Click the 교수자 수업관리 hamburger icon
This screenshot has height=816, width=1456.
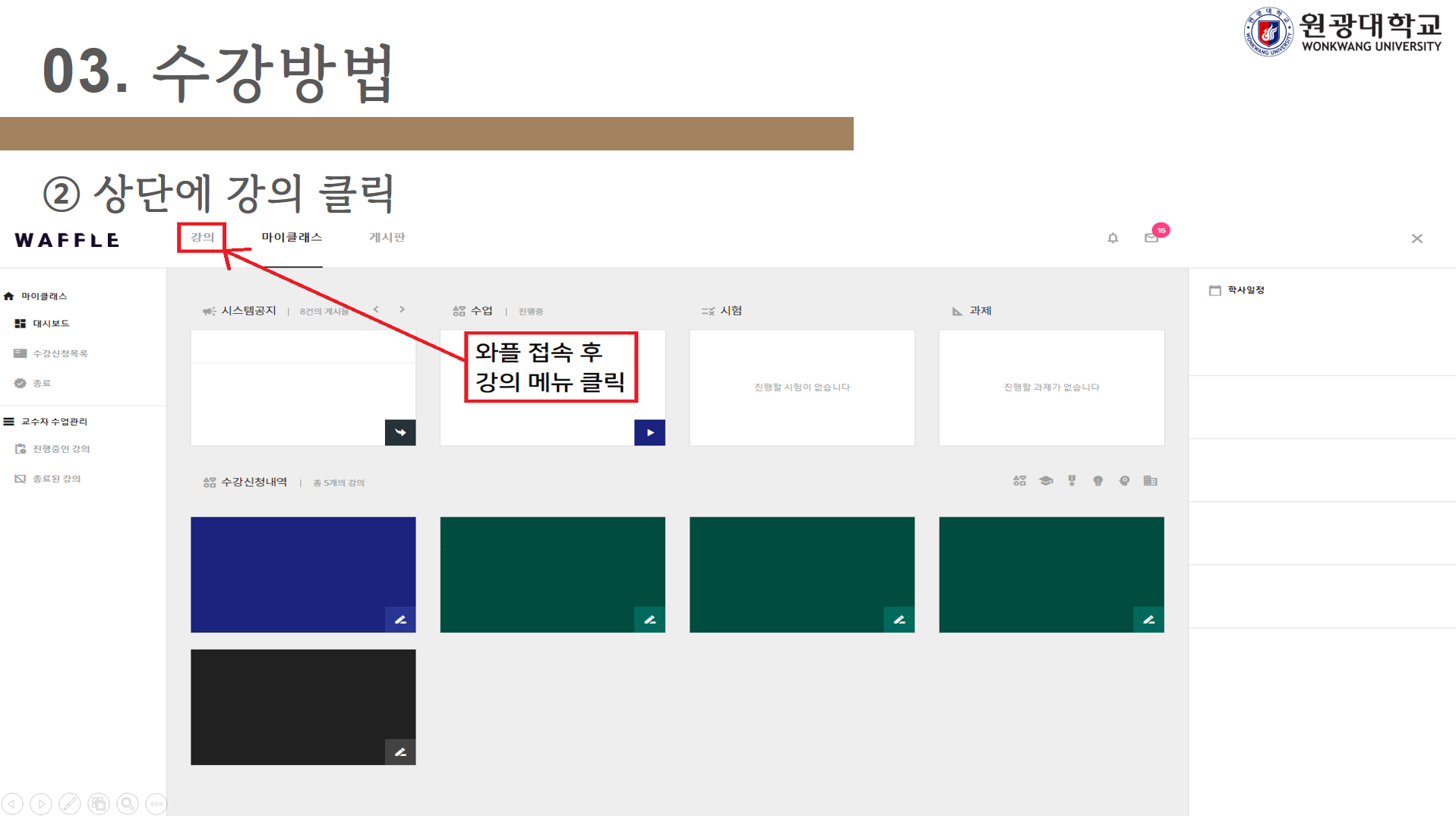point(8,422)
